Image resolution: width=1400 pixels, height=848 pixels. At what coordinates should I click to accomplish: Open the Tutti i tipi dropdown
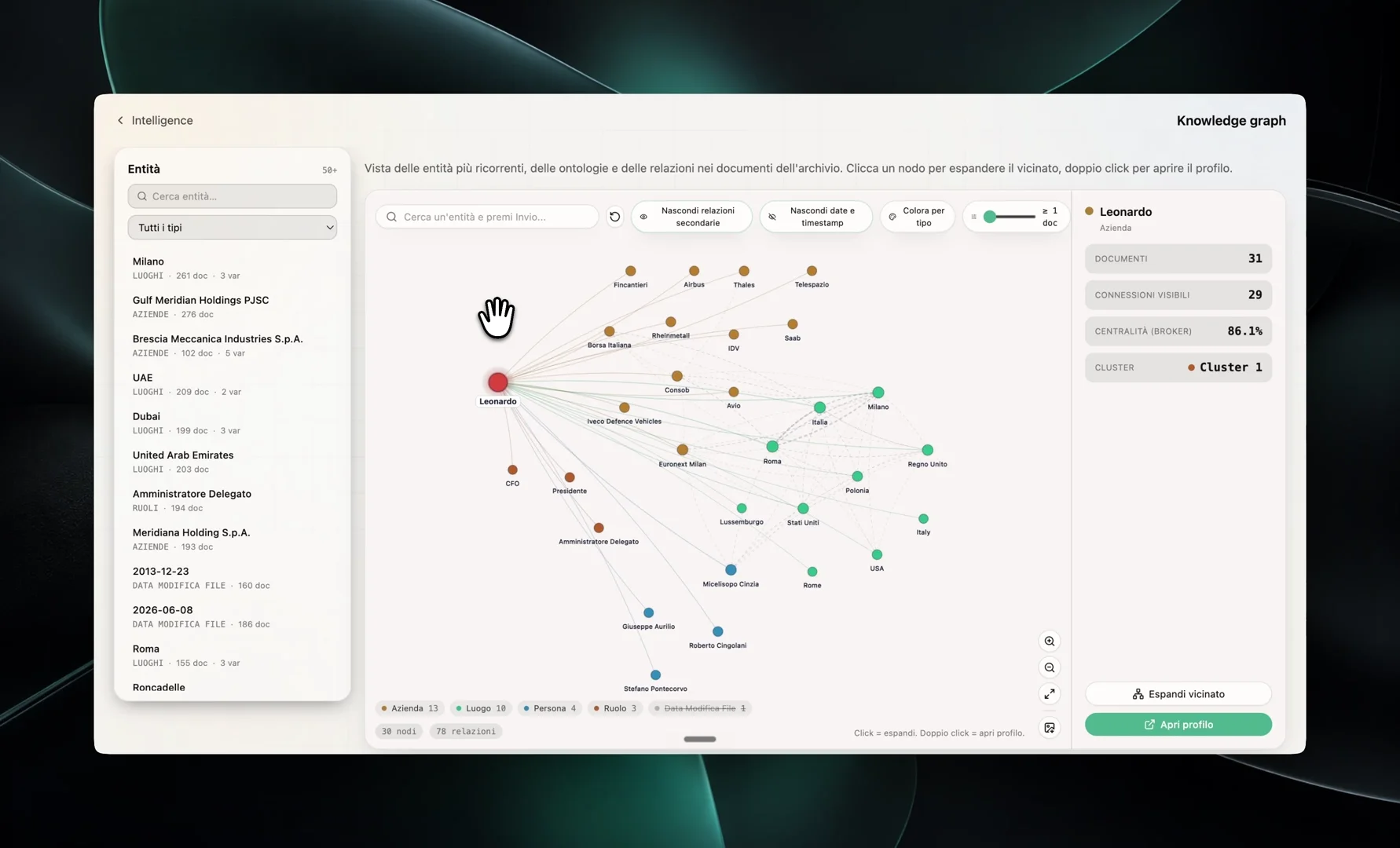(x=233, y=228)
